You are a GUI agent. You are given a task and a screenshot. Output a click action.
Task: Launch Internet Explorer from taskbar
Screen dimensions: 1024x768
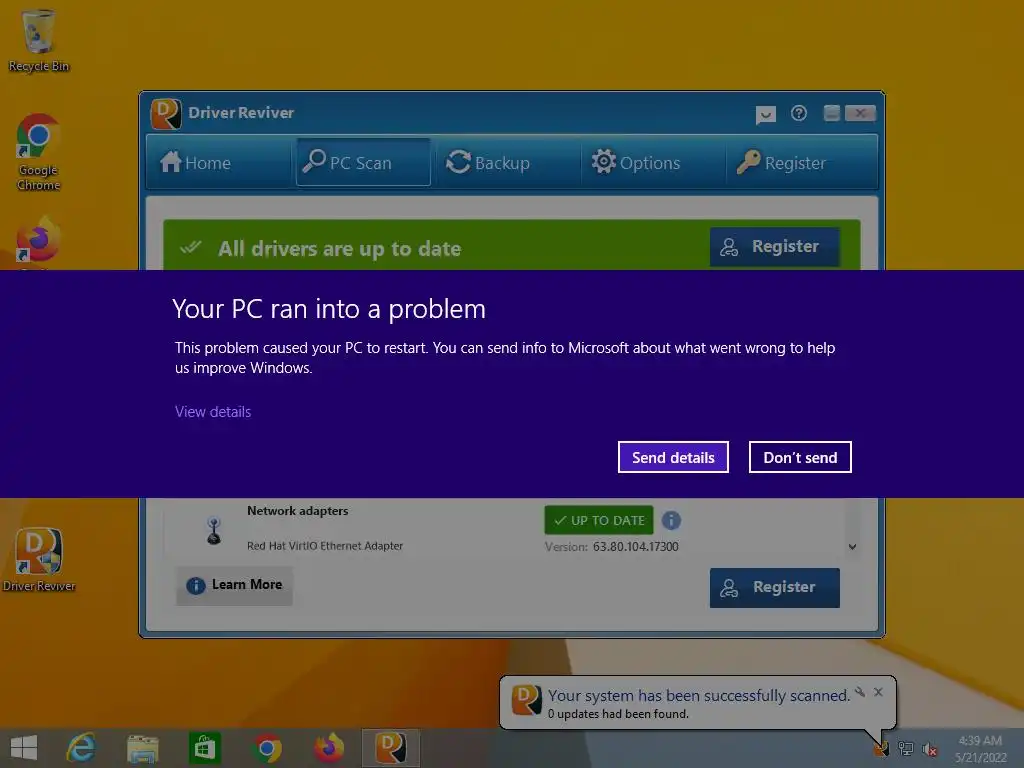pos(81,748)
